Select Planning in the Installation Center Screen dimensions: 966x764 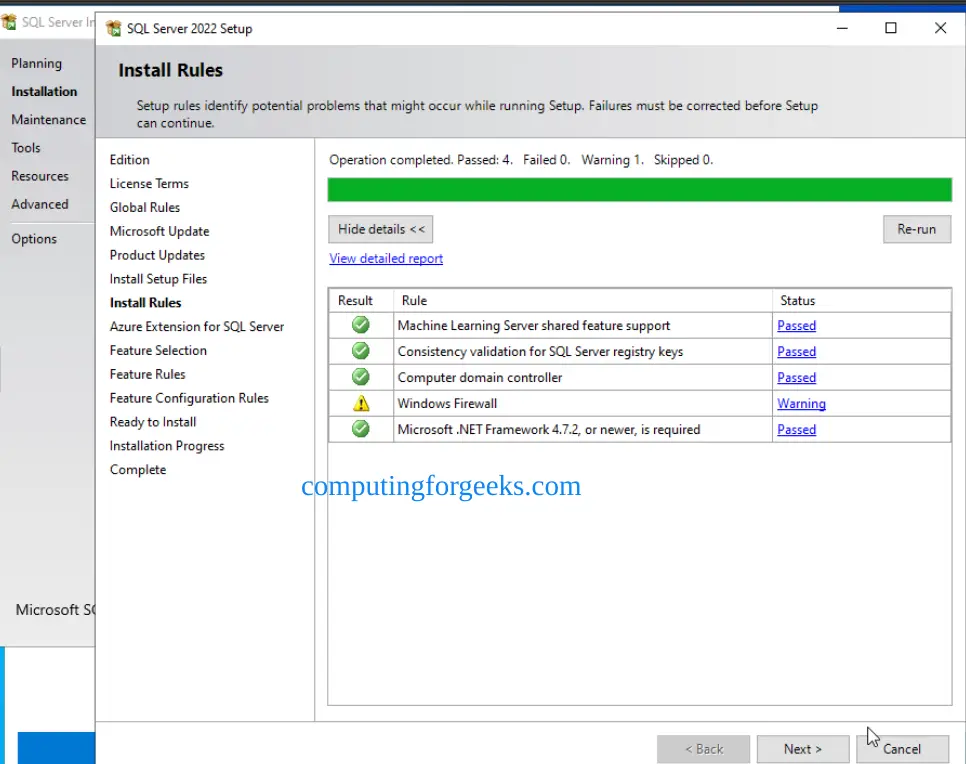(x=36, y=63)
